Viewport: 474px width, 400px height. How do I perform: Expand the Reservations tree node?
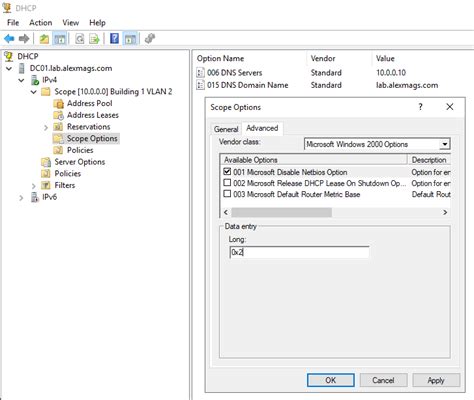(46, 127)
